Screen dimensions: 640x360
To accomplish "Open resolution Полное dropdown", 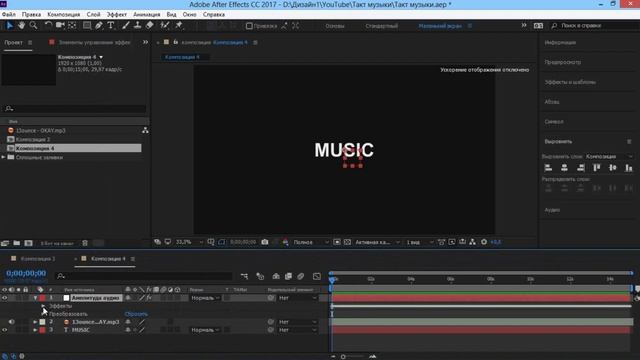I will pos(311,242).
